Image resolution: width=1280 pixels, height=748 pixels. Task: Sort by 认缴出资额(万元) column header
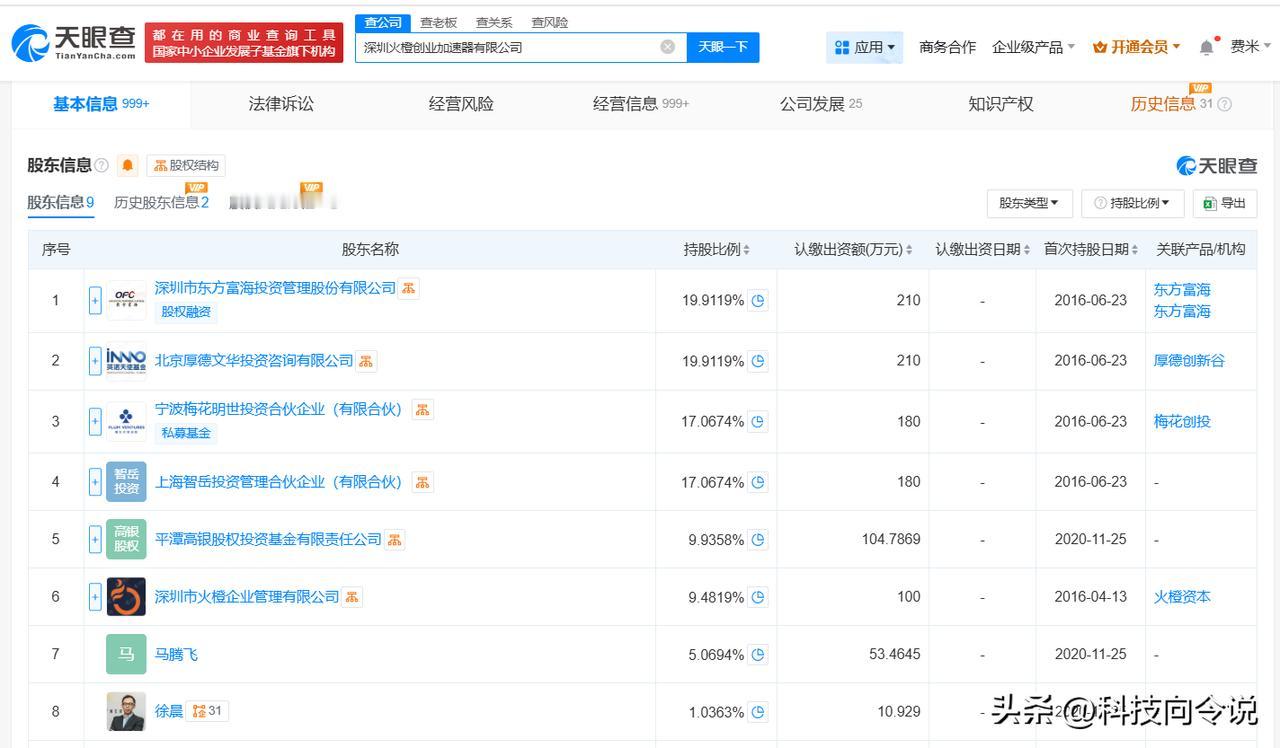(853, 250)
